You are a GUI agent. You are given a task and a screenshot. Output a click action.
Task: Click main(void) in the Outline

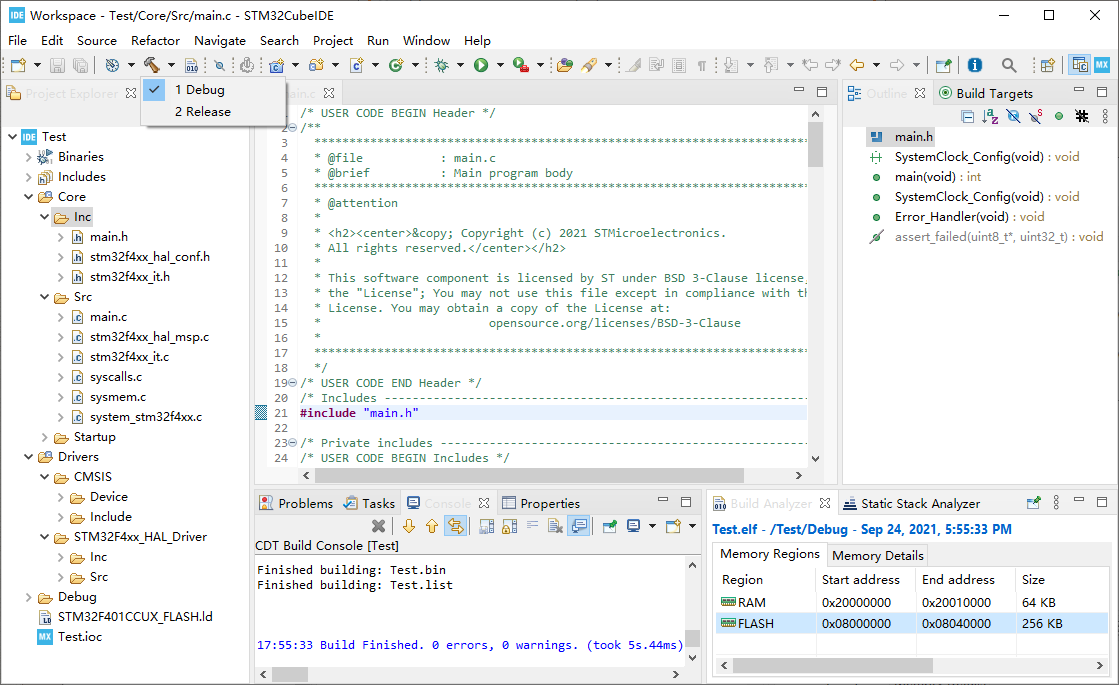tap(938, 177)
